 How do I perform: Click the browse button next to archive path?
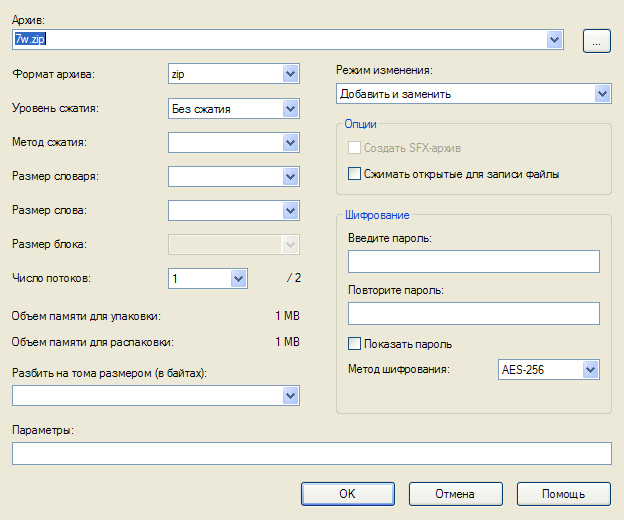(x=596, y=40)
